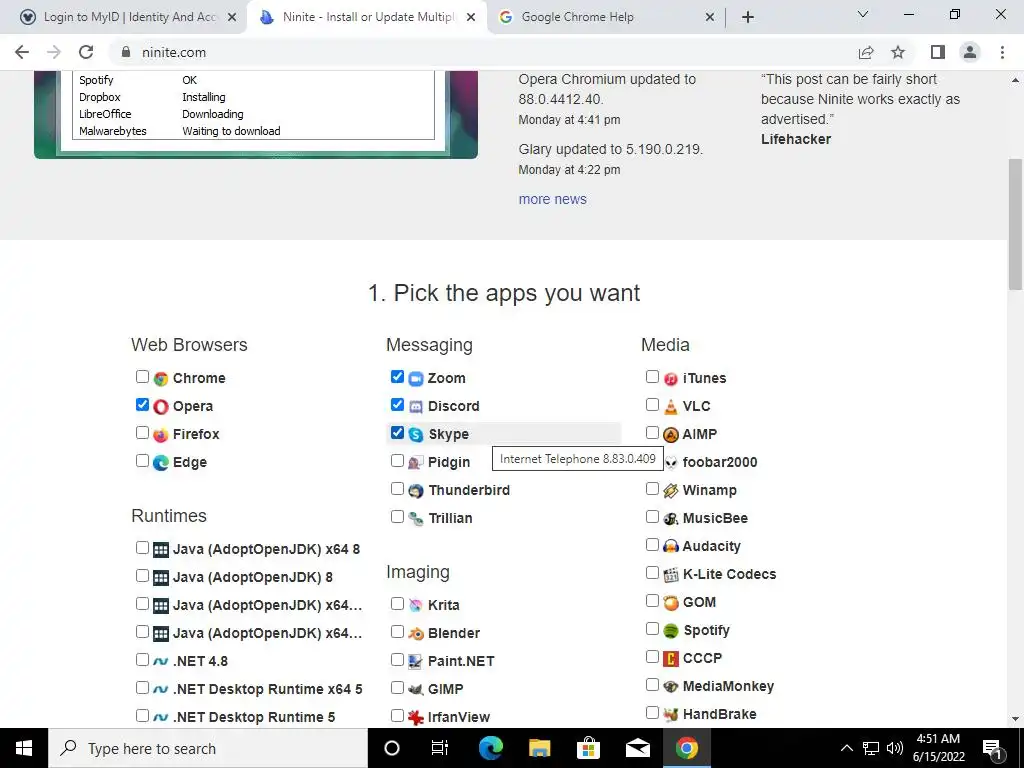Uncheck the Opera checkbox
The width and height of the screenshot is (1024, 768).
click(142, 405)
